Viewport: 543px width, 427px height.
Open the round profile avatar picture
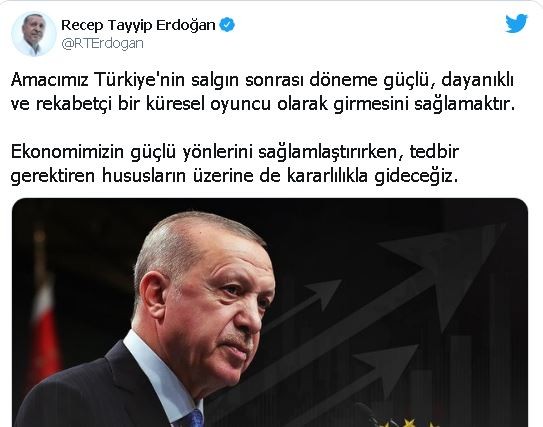pos(33,34)
